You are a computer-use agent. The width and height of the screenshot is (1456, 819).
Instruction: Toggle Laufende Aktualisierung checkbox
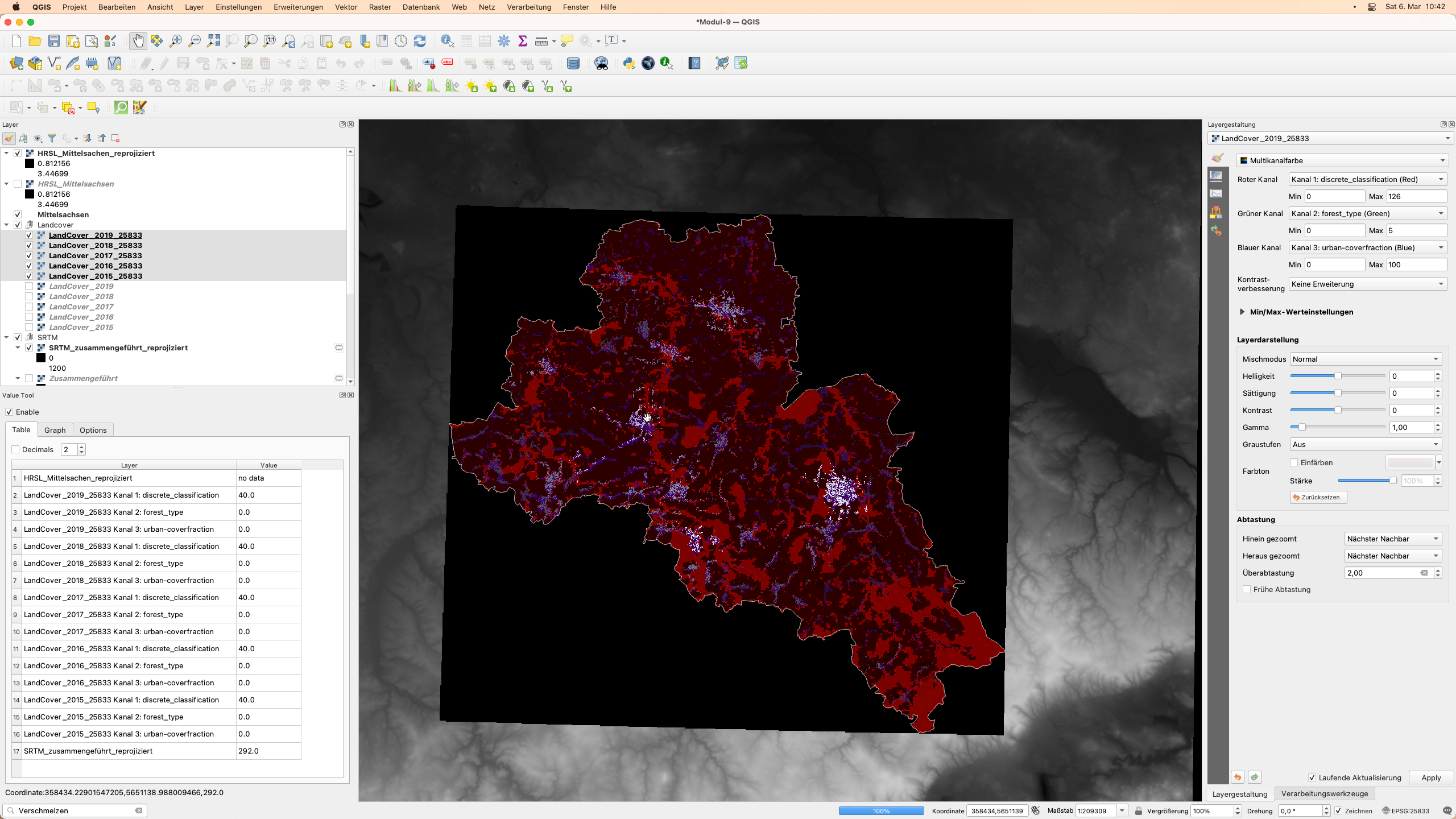pyautogui.click(x=1312, y=777)
